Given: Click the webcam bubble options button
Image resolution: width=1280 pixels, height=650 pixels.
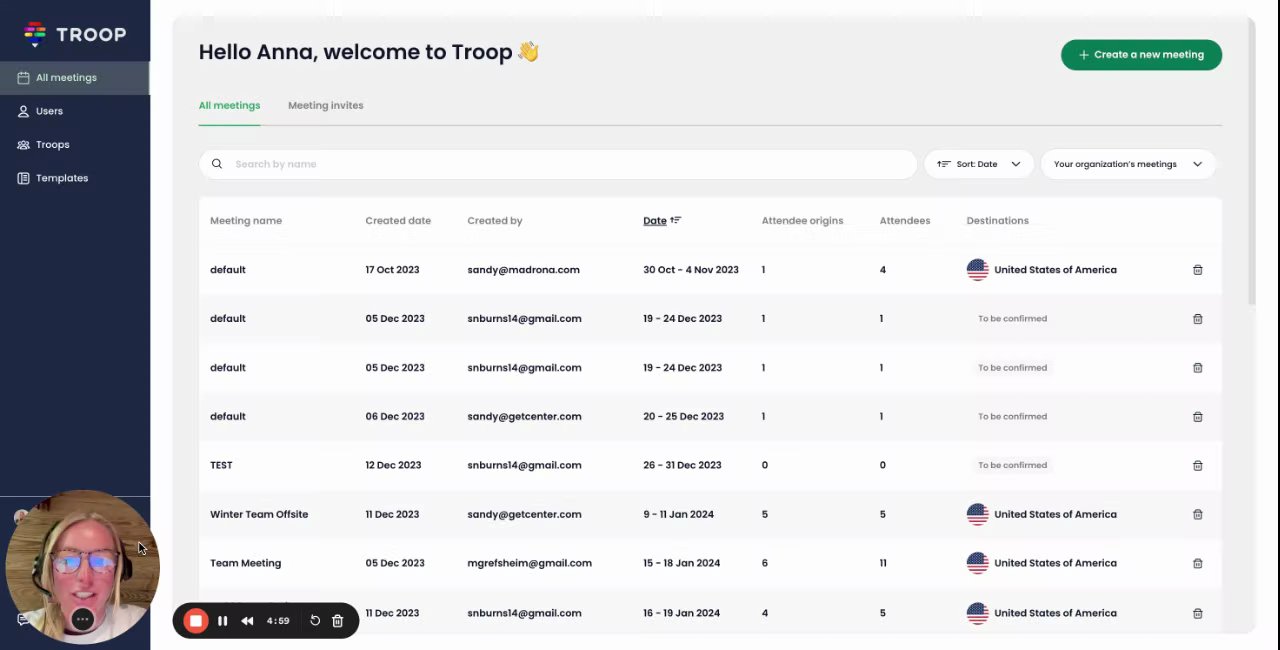Looking at the screenshot, I should point(83,620).
